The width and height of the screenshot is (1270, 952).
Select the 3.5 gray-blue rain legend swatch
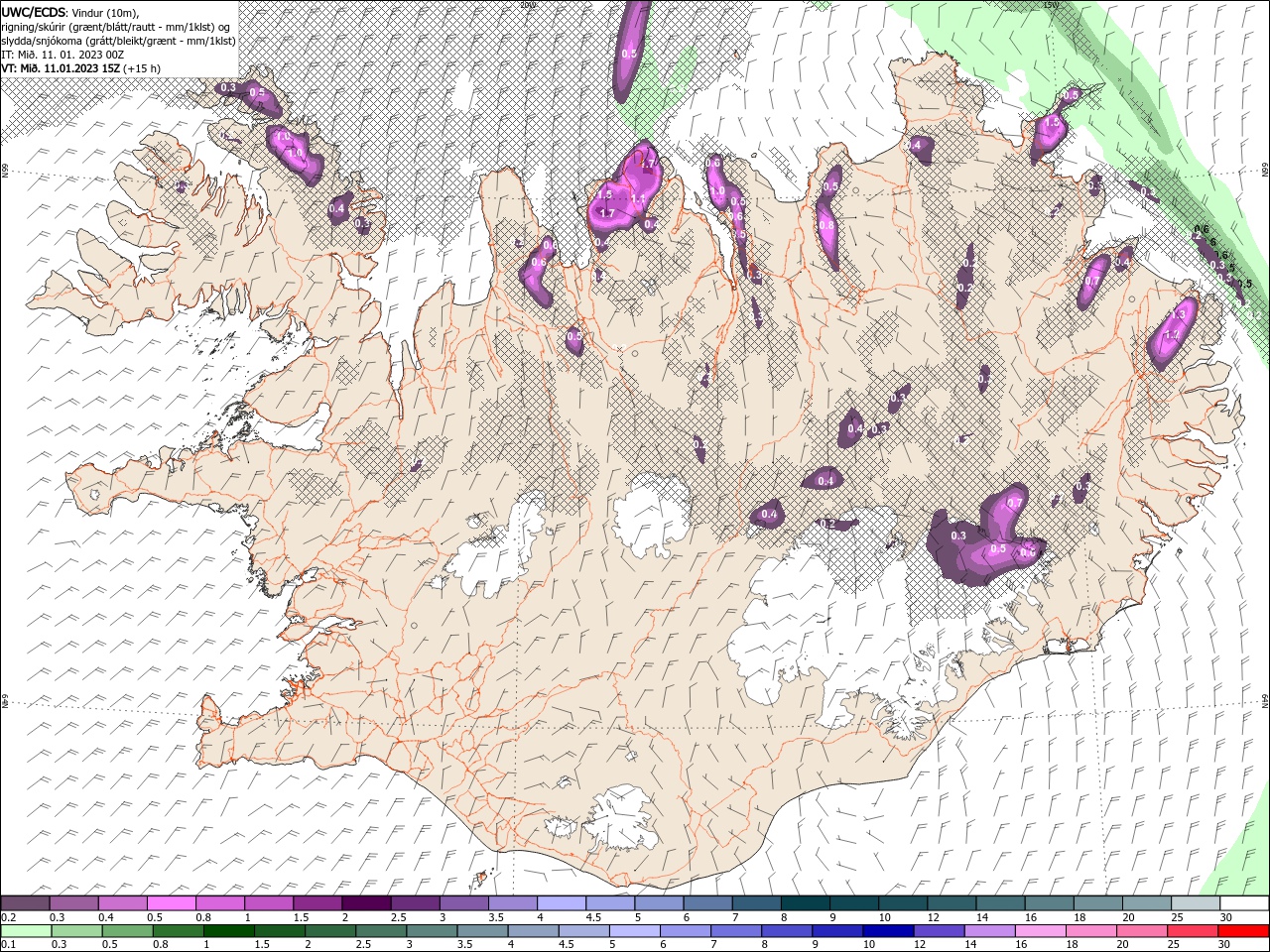[x=482, y=931]
